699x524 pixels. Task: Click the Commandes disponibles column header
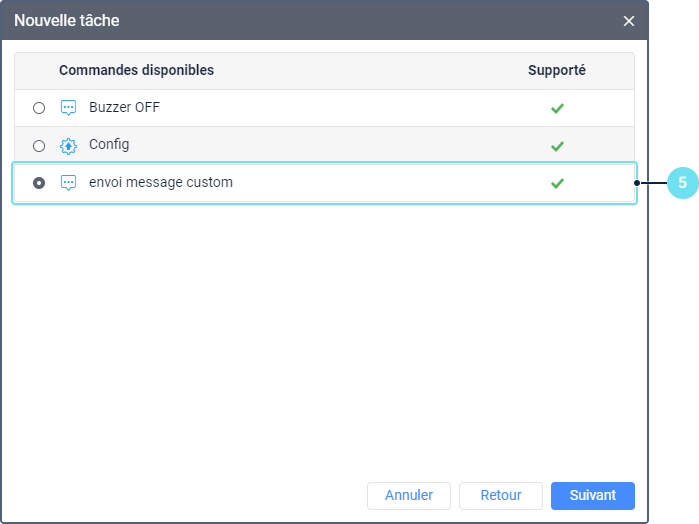pos(136,70)
